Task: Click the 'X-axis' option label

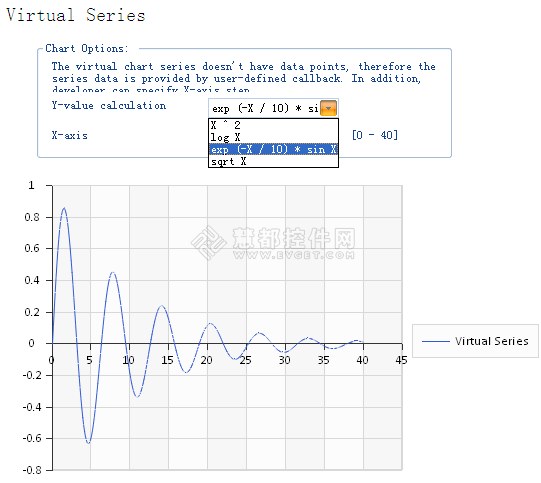Action: [x=69, y=135]
